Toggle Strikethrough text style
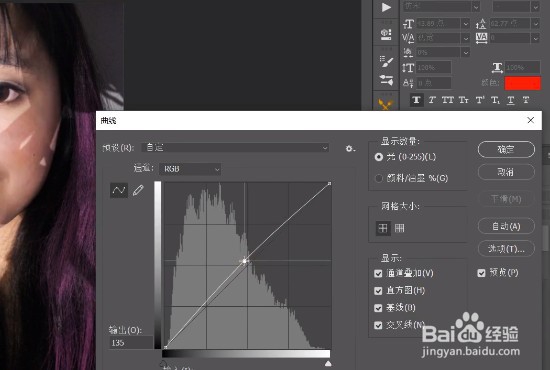 [x=525, y=100]
